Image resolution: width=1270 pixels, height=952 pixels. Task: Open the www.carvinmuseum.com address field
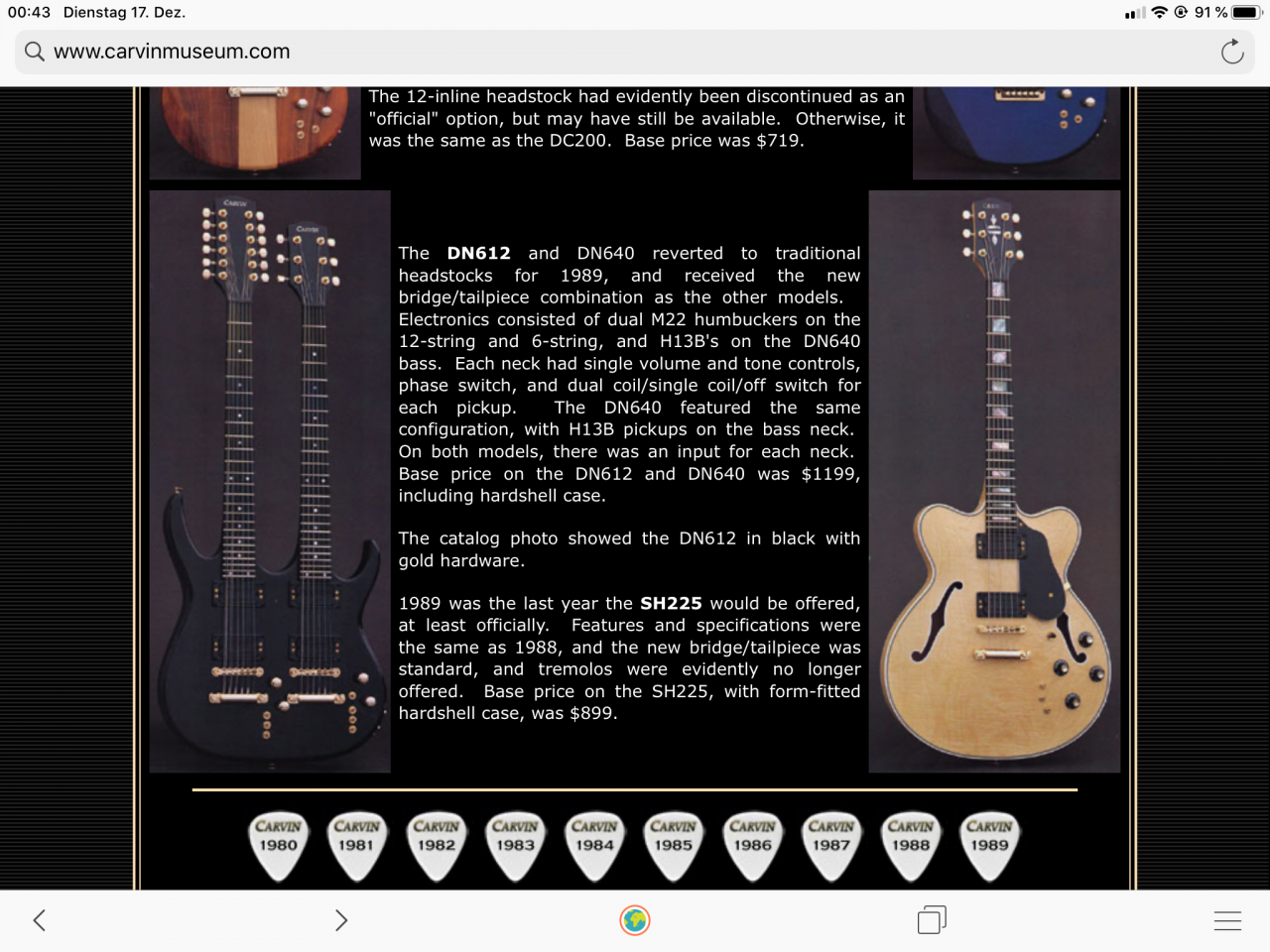point(635,52)
